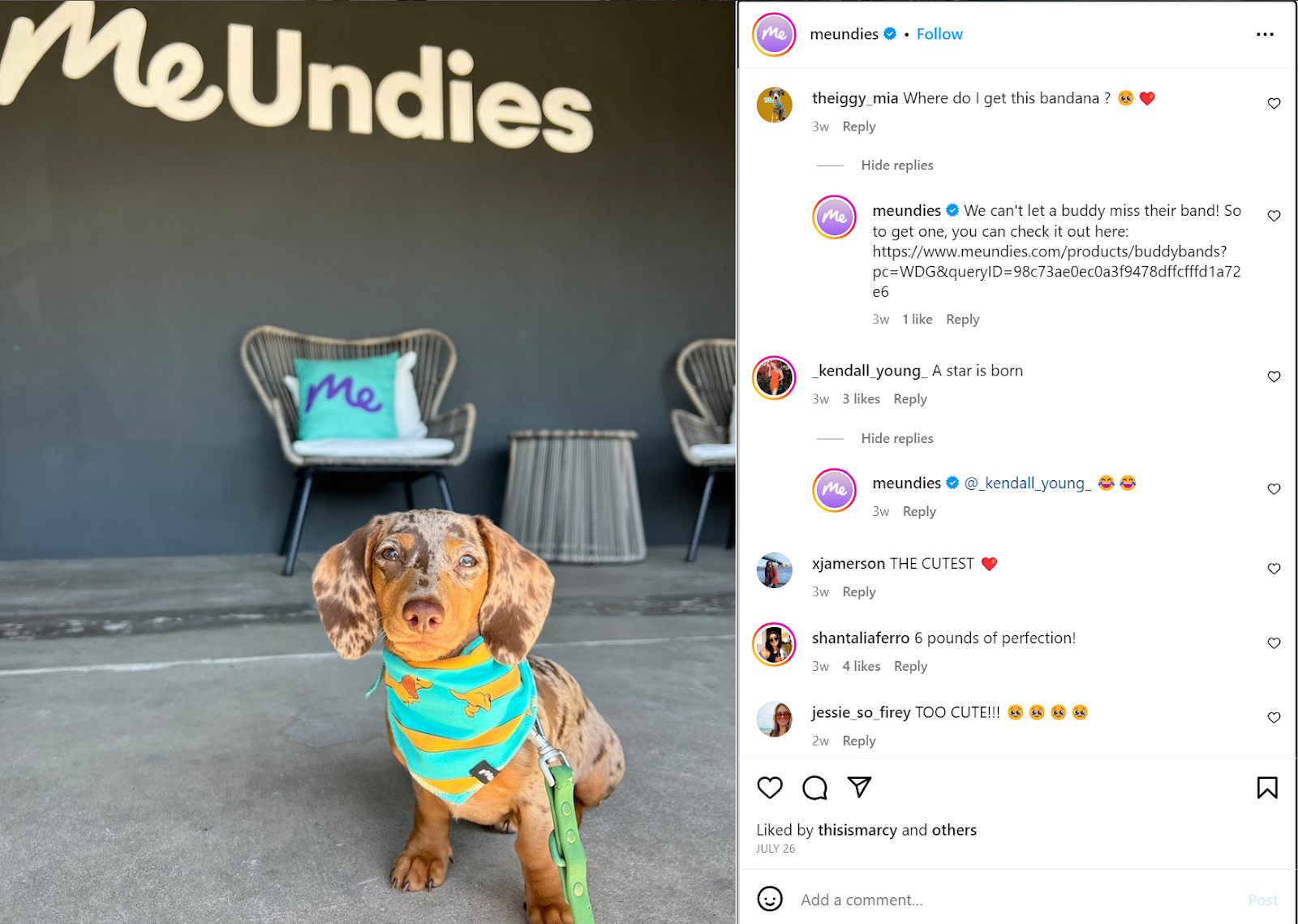
Task: Like theiggy_mia's bandana comment
Action: pyautogui.click(x=1274, y=103)
